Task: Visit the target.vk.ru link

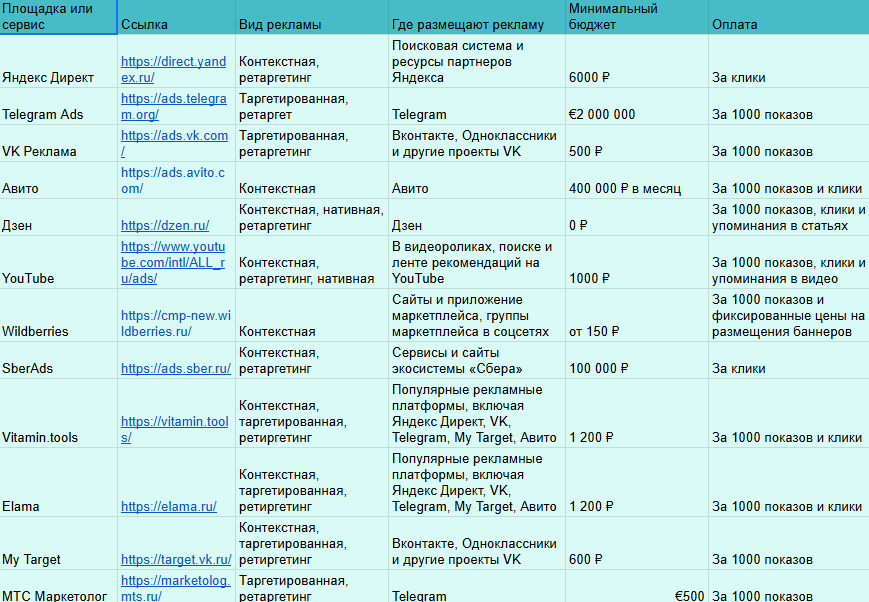Action: point(176,560)
